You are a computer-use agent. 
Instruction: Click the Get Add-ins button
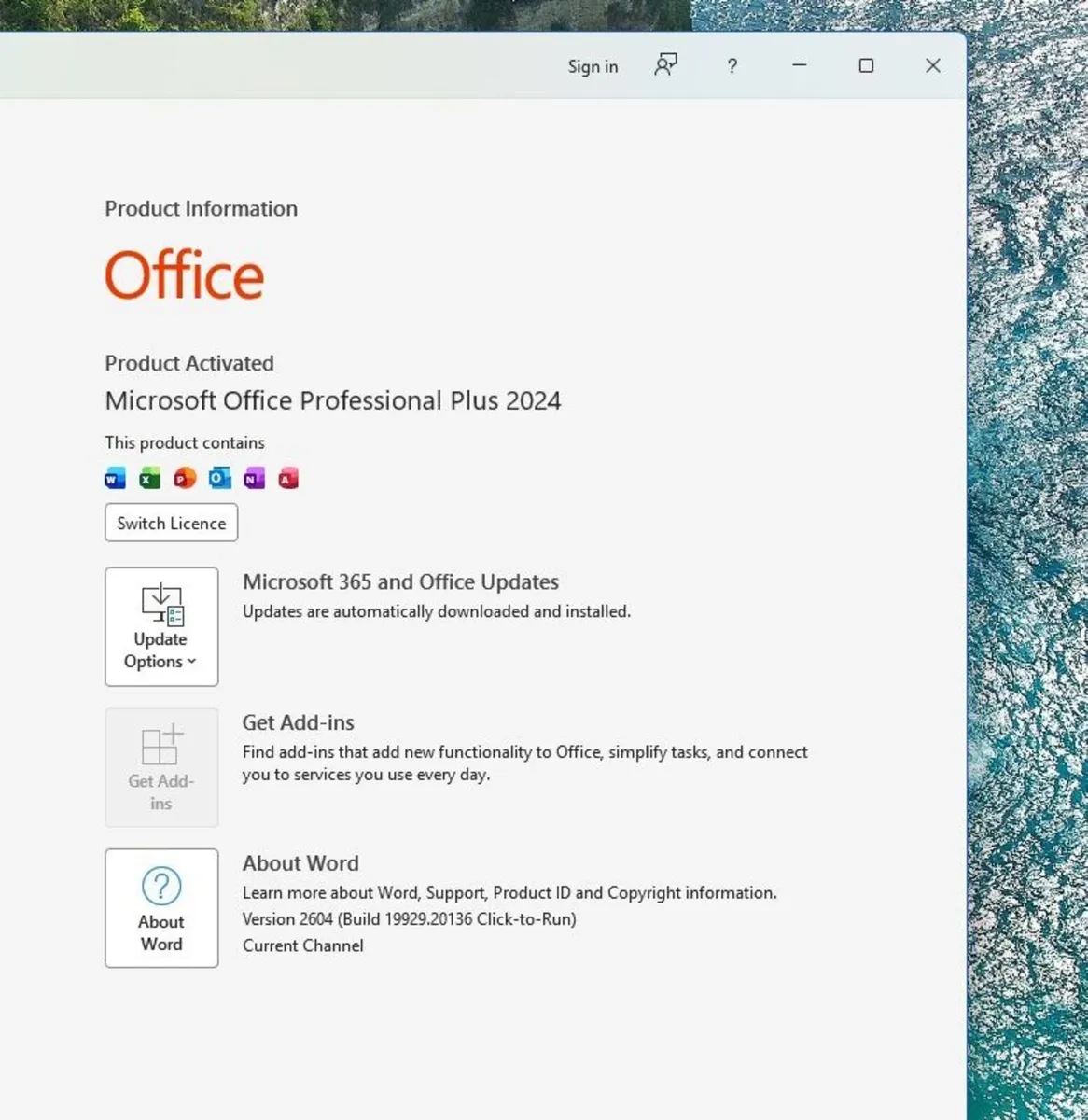161,767
